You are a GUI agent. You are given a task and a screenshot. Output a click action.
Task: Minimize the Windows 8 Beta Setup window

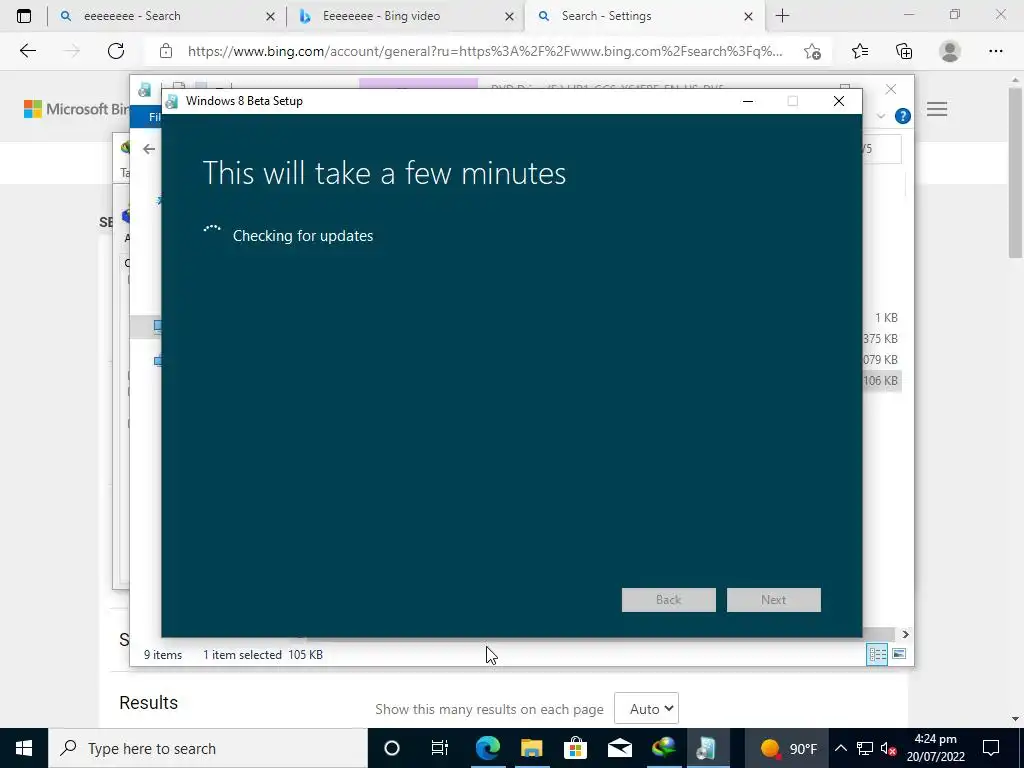click(x=748, y=101)
